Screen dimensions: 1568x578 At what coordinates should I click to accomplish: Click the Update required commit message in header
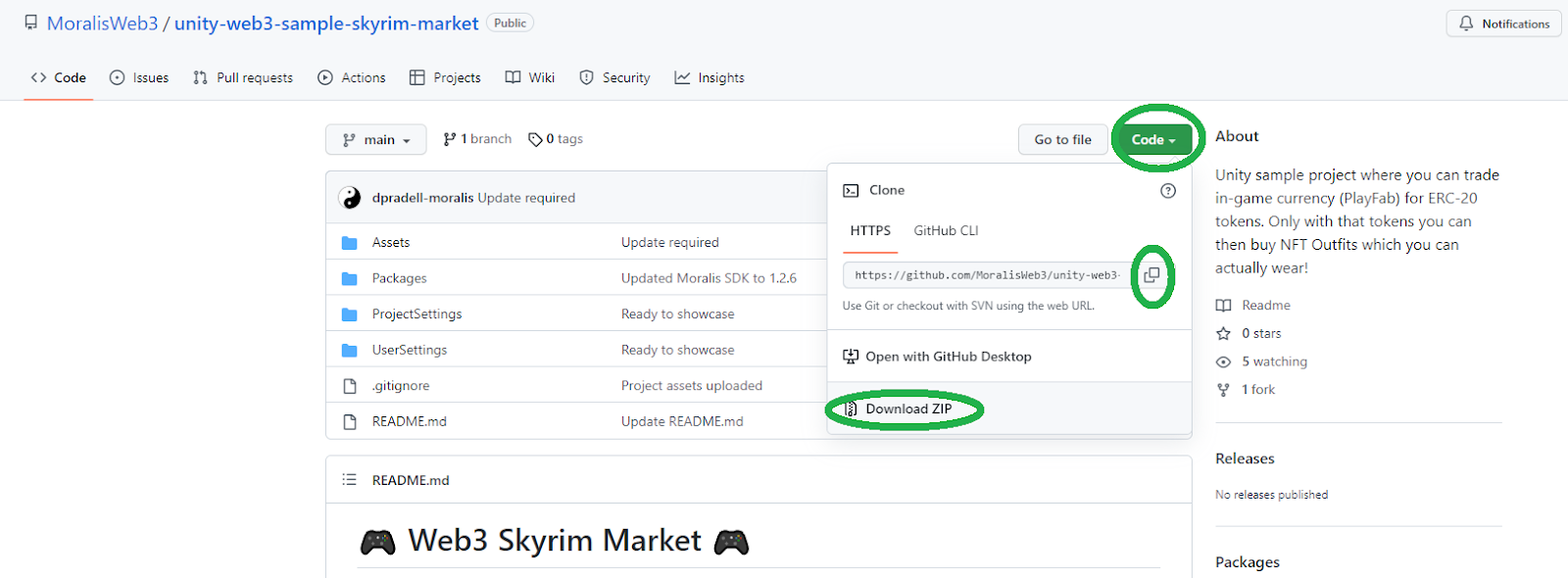(x=526, y=198)
